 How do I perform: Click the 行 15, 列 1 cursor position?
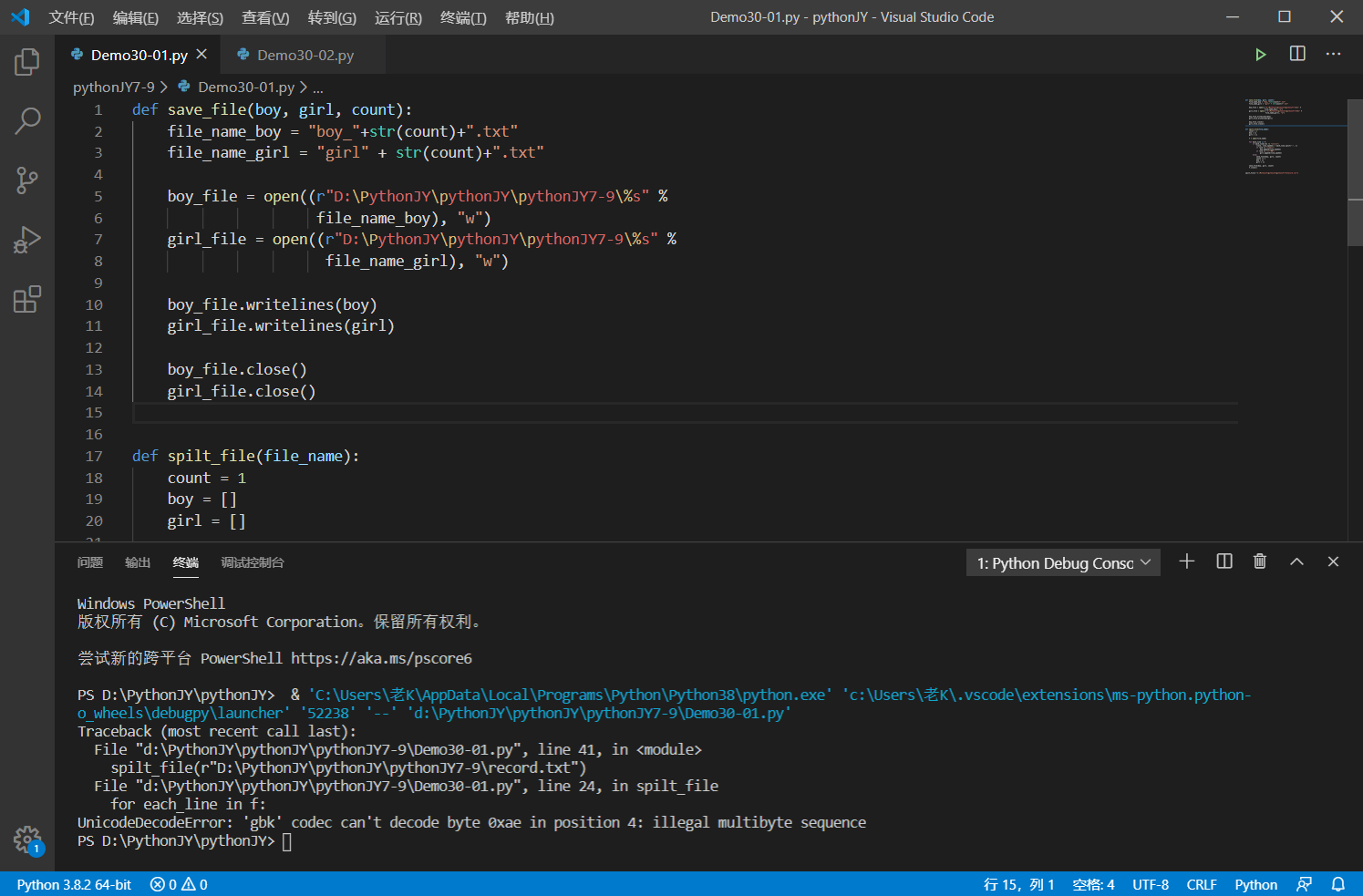pos(1019,884)
